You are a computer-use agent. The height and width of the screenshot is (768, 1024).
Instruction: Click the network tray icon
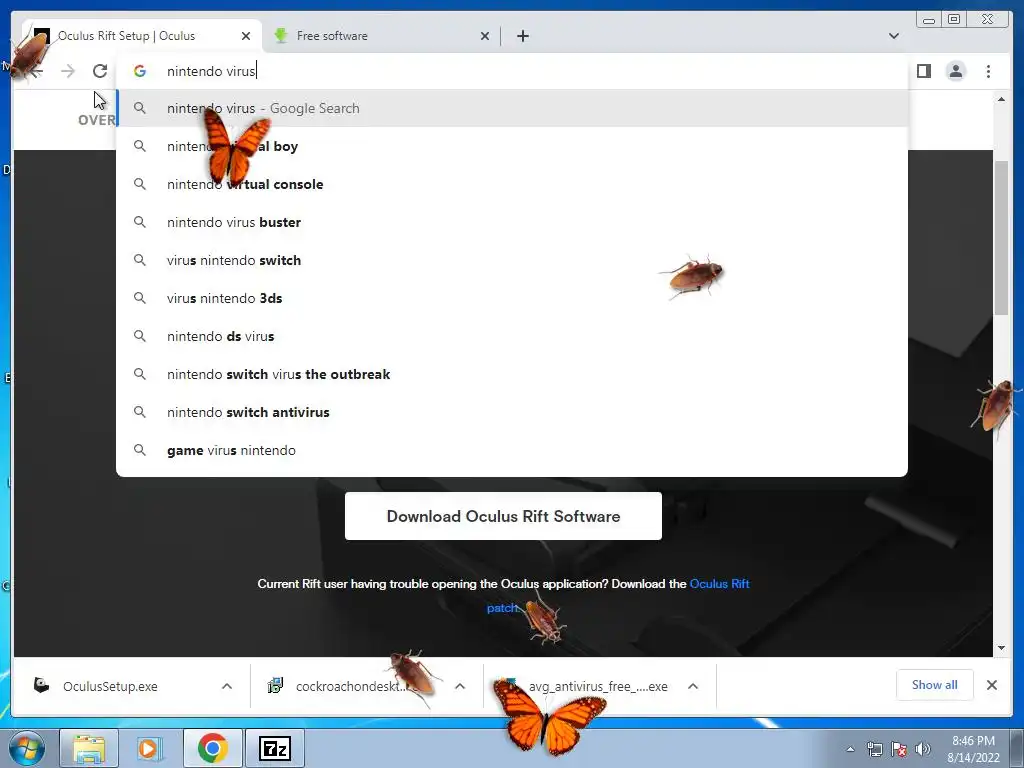tap(874, 749)
